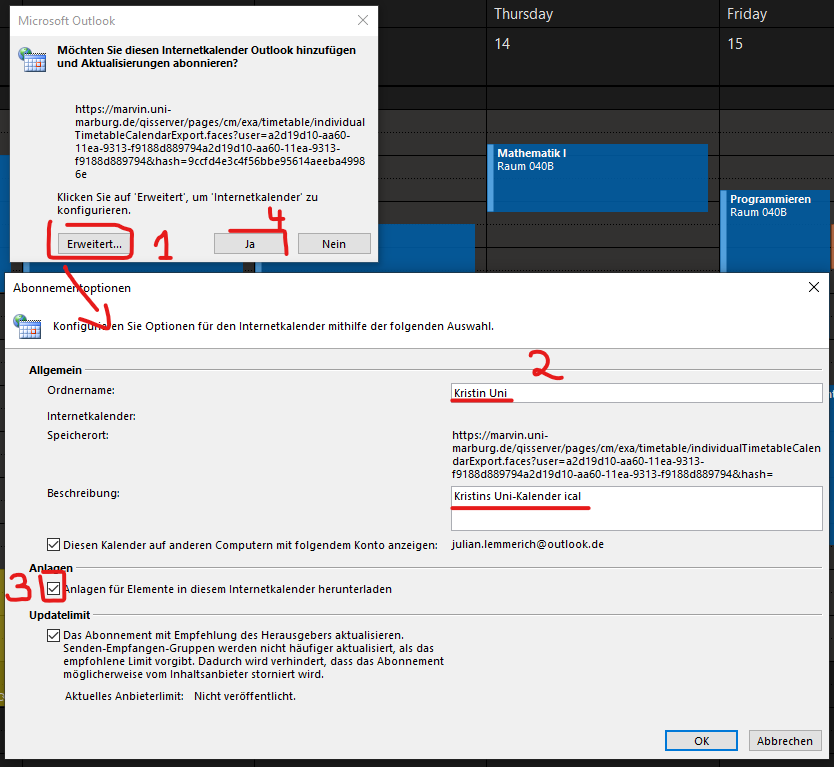Toggle 'Anlagen für Elemente' download checkbox

53,589
